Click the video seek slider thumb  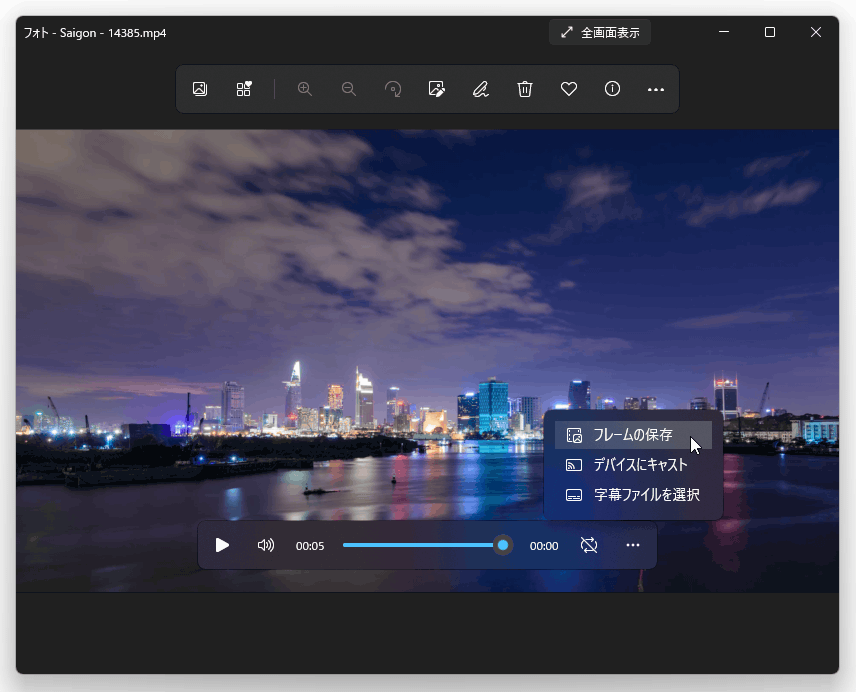click(503, 545)
